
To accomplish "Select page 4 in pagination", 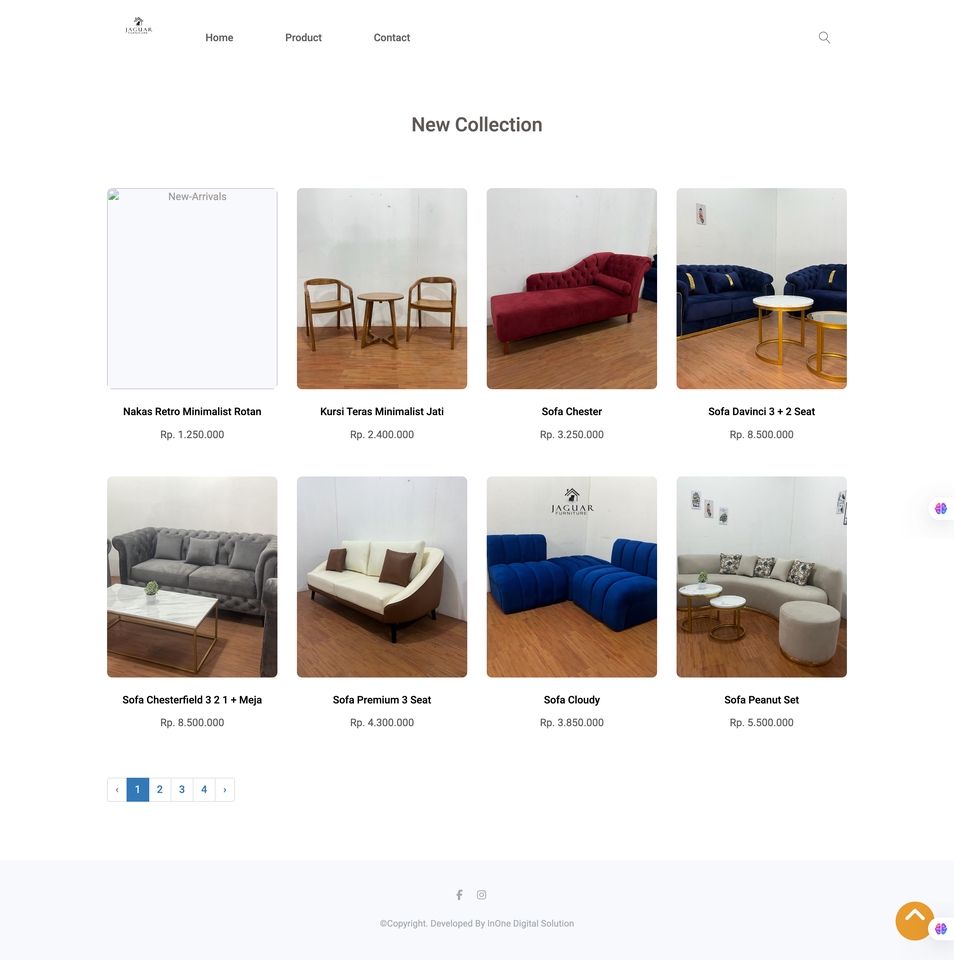I will click(204, 790).
